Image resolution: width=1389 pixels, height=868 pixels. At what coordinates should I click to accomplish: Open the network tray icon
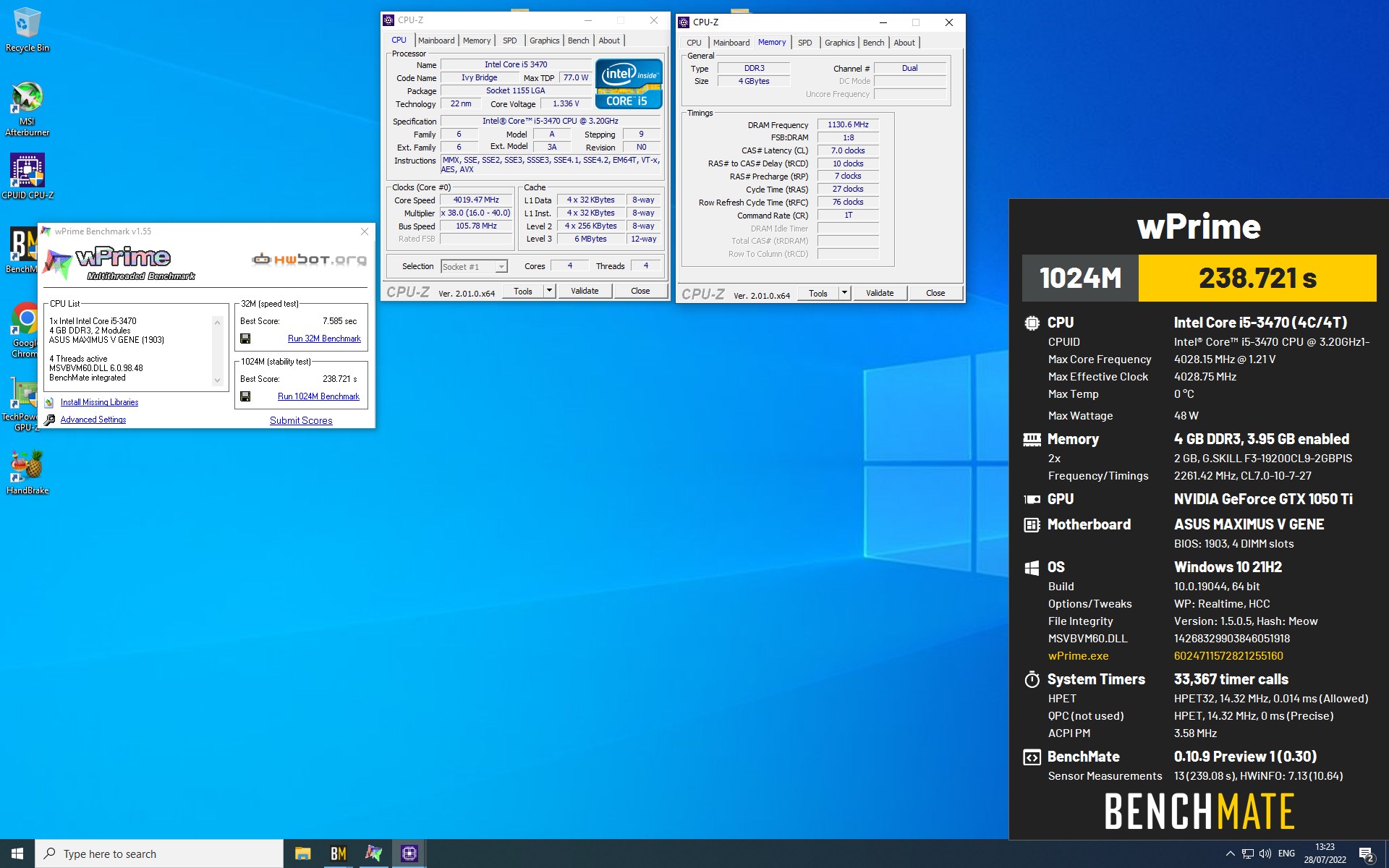tap(1248, 854)
